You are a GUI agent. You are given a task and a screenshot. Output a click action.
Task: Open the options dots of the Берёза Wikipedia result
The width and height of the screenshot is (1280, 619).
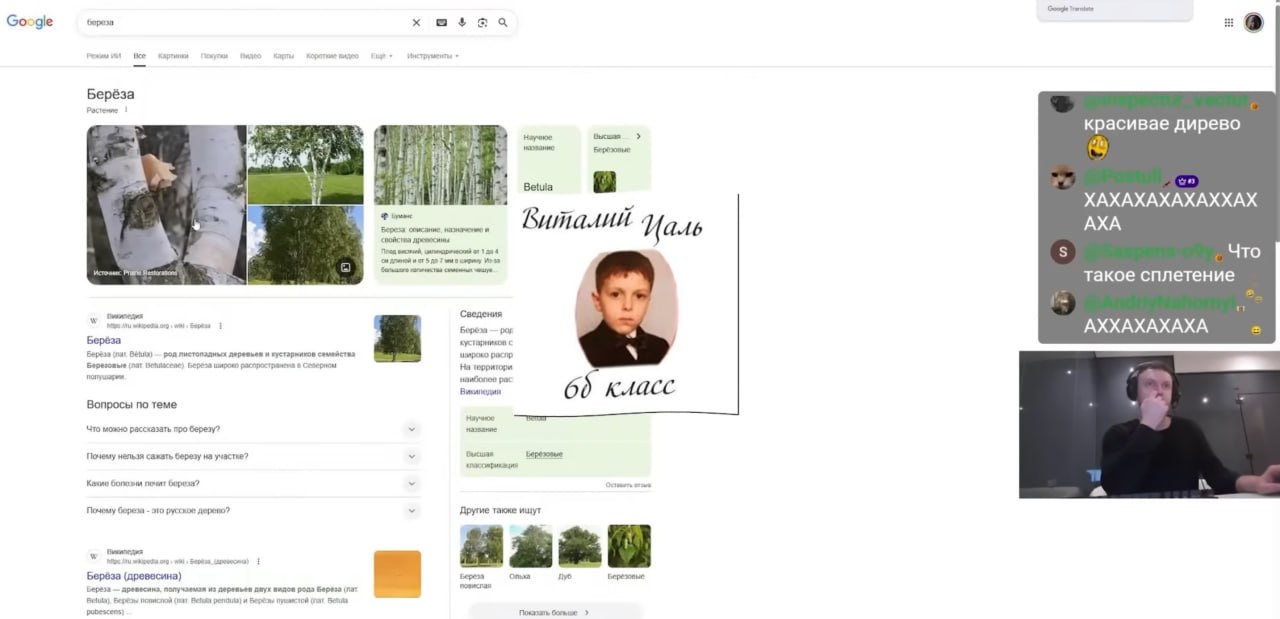tap(220, 326)
